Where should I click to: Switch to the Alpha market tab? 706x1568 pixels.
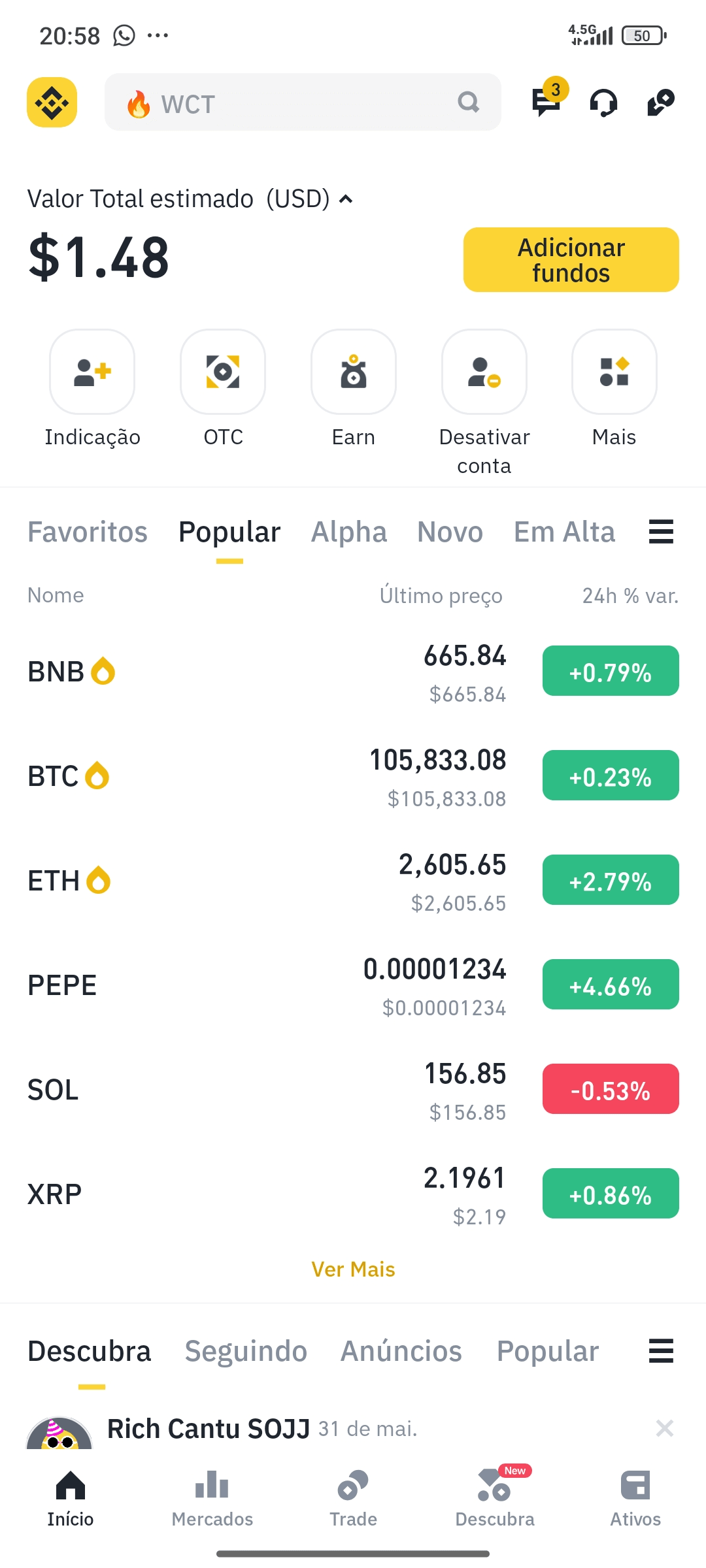(349, 532)
